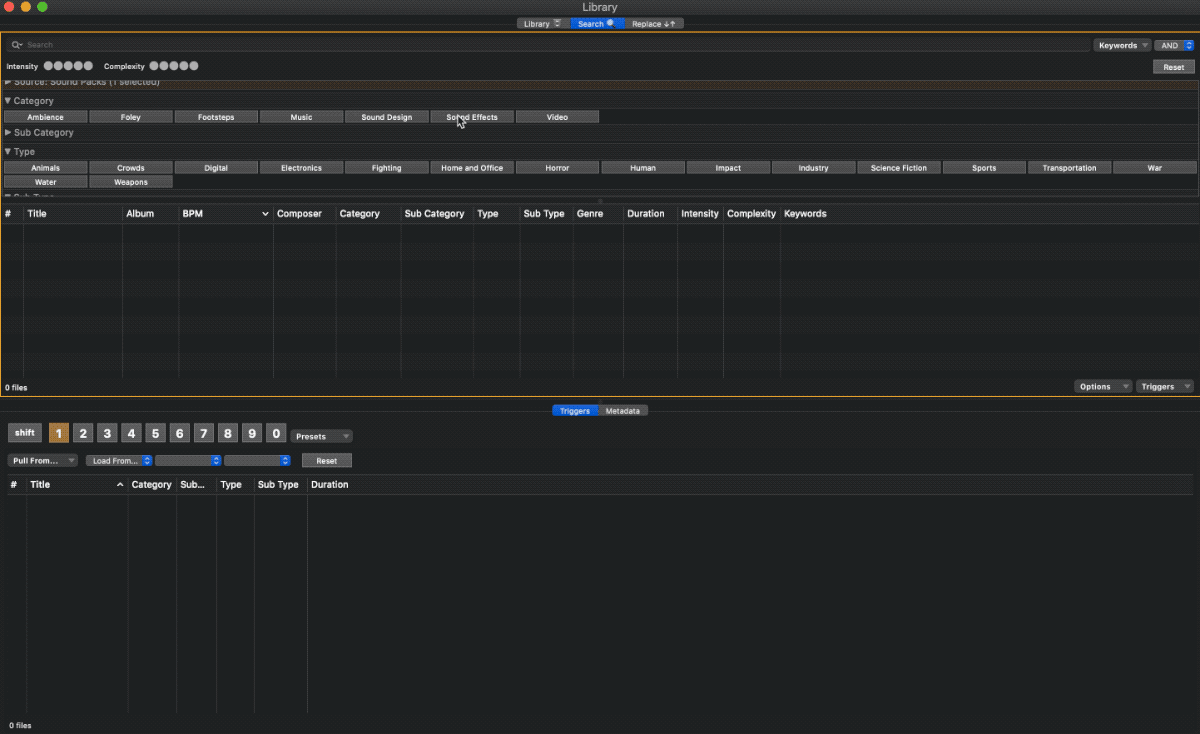The height and width of the screenshot is (734, 1200).
Task: Choose the Science Fiction type filter
Action: tap(899, 168)
